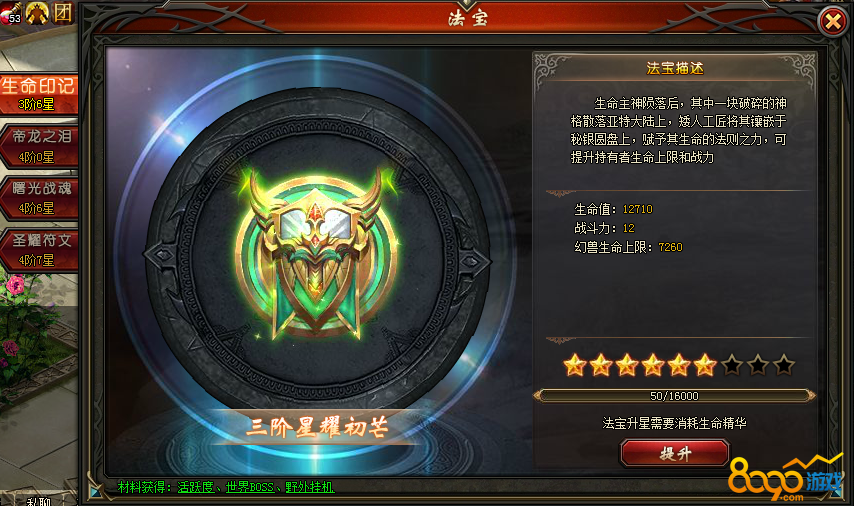Select the 生命印记 tab
Image resolution: width=854 pixels, height=506 pixels.
click(x=38, y=94)
